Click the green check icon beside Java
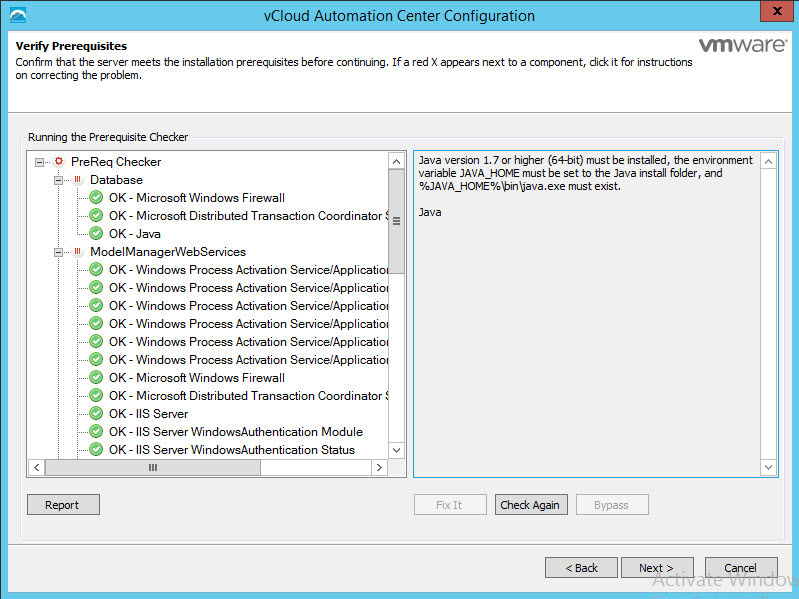799x599 pixels. point(97,234)
